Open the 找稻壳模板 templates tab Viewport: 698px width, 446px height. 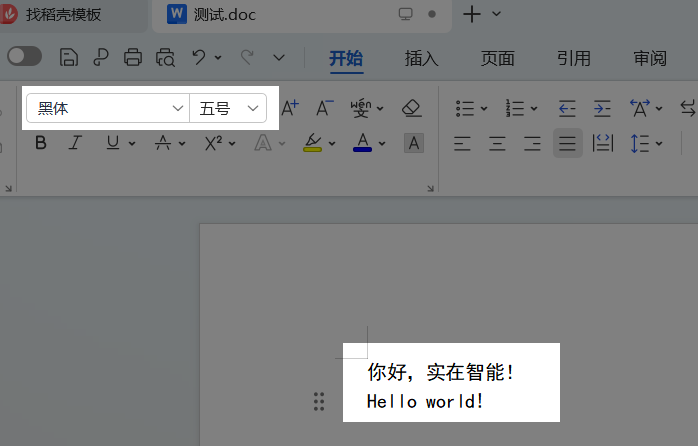click(x=62, y=14)
